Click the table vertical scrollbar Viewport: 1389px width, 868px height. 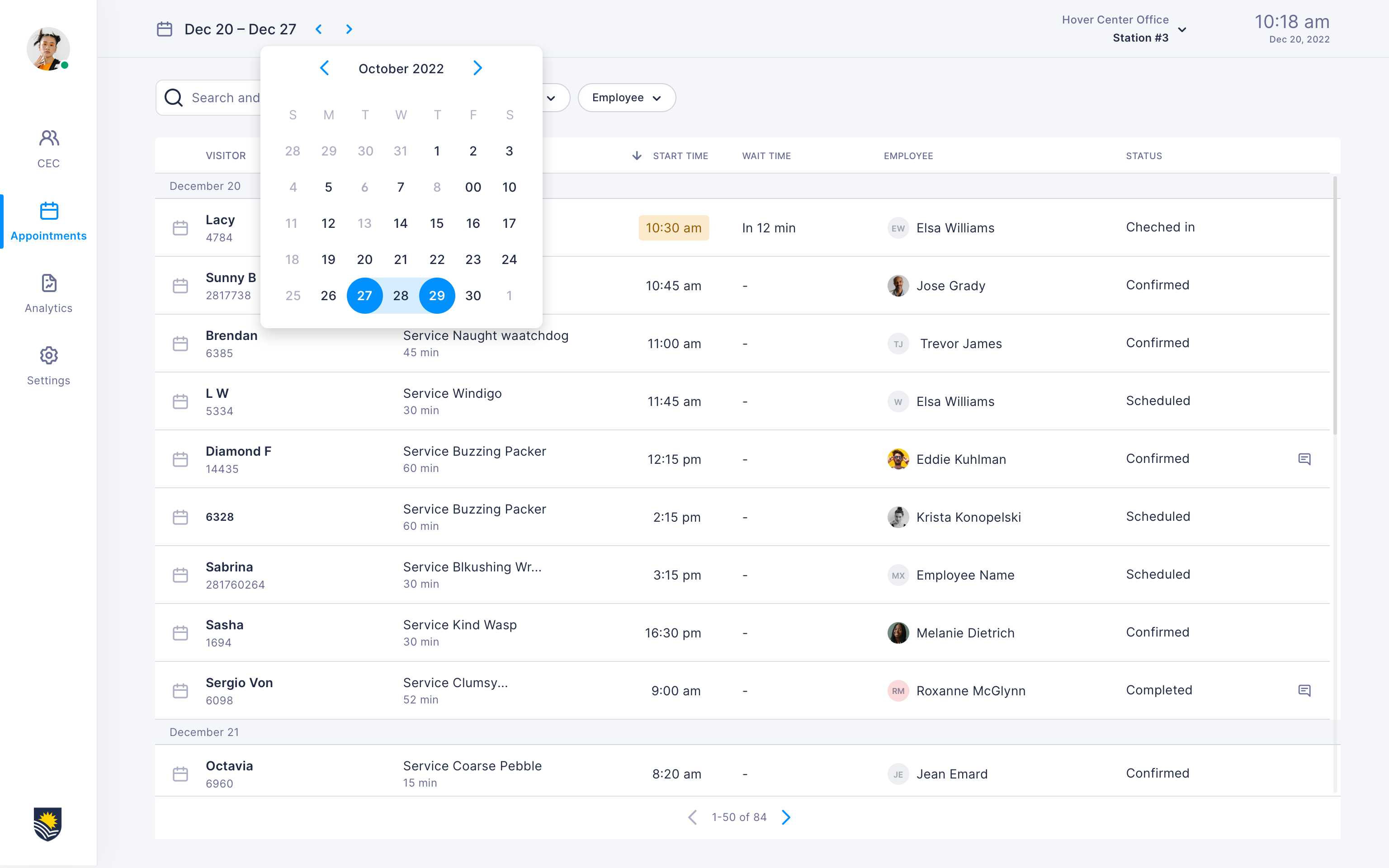1335,305
